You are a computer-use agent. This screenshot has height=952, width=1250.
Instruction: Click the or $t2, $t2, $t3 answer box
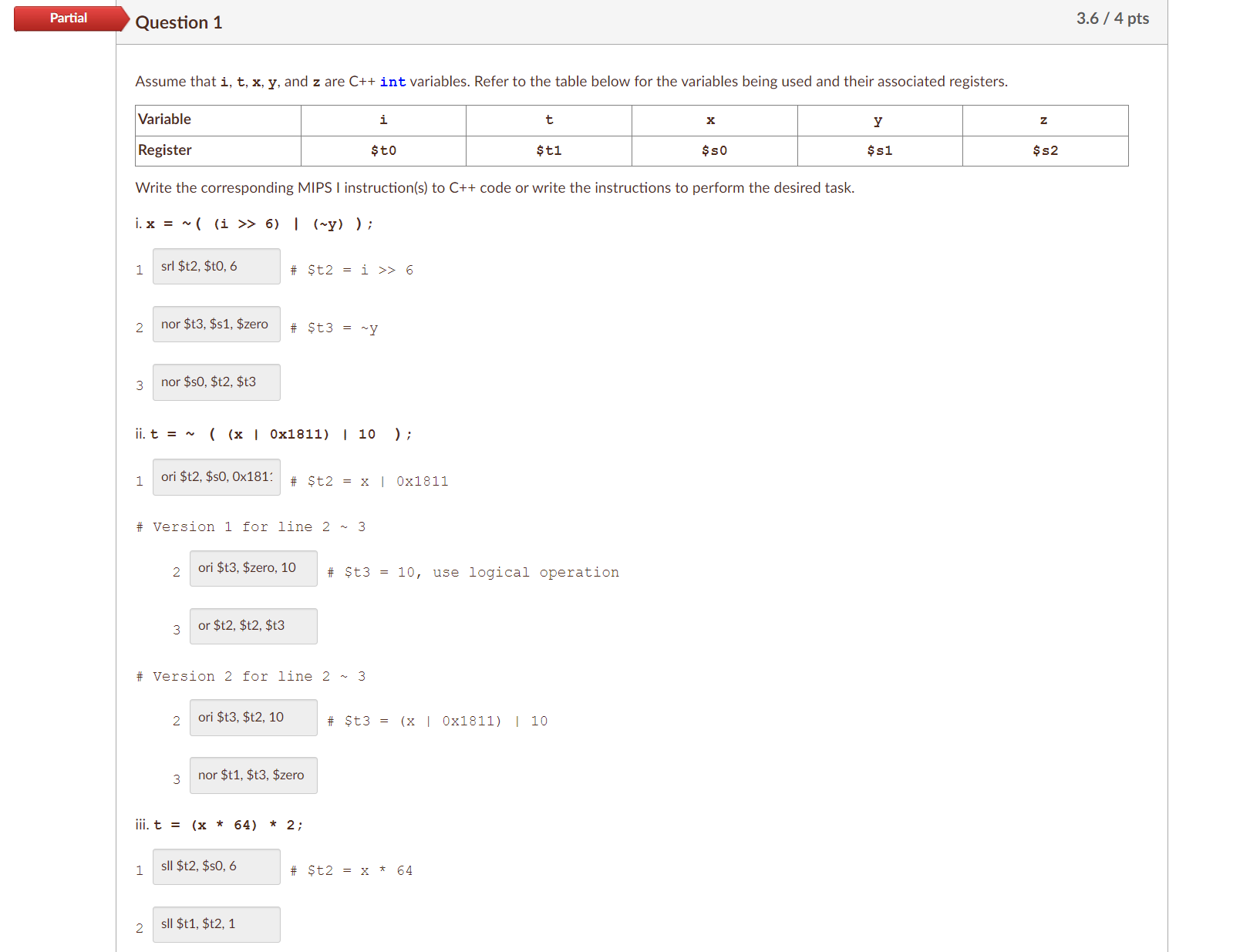[253, 626]
